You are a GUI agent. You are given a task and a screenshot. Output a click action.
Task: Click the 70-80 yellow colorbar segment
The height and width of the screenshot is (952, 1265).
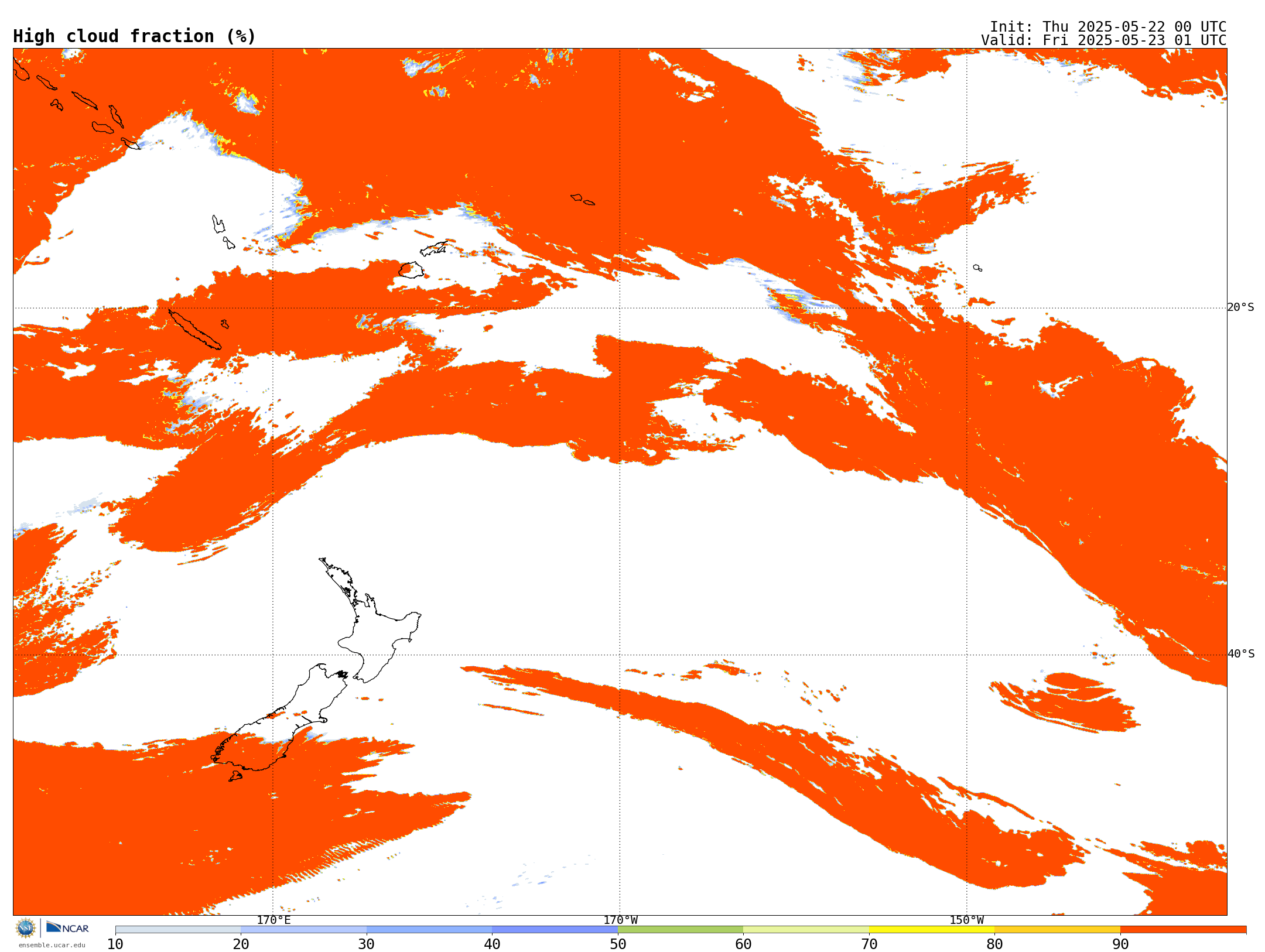point(932,930)
